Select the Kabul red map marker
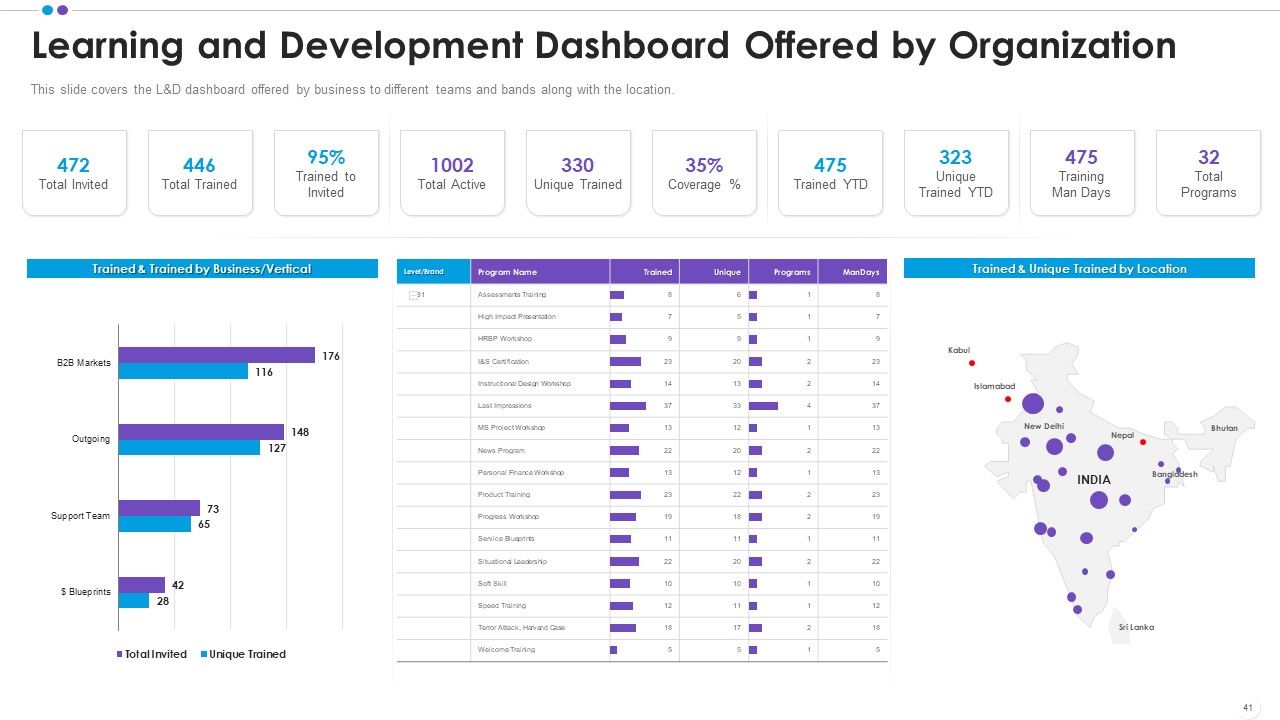The width and height of the screenshot is (1280, 720). (x=971, y=363)
